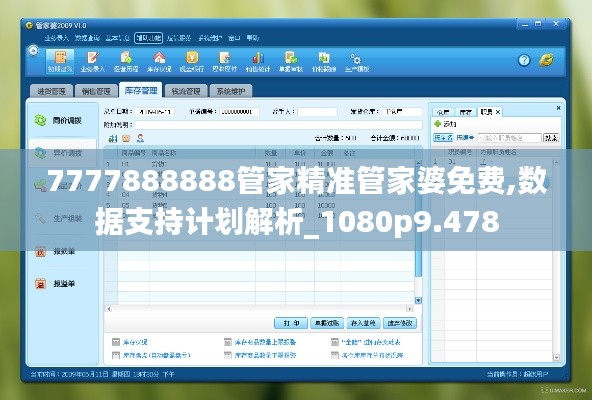Viewport: 592px width, 400px height.
Task: Click the first small icon above the goods table
Action: (x=113, y=138)
